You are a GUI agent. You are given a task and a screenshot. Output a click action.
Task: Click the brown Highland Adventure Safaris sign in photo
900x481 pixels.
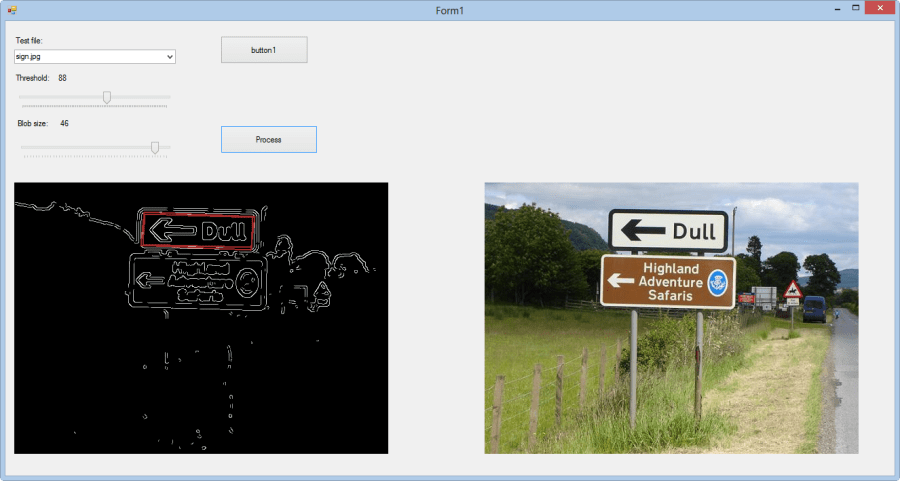[667, 281]
